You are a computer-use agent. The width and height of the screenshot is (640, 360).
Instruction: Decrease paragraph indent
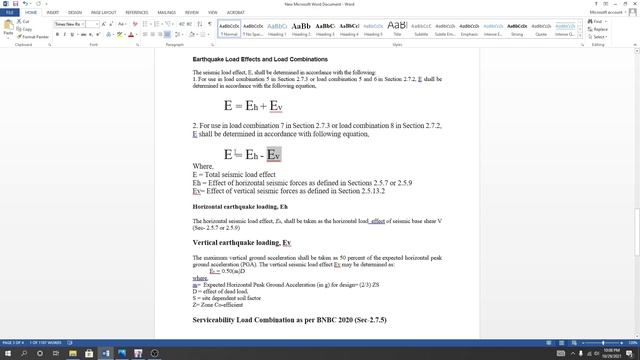coord(182,24)
